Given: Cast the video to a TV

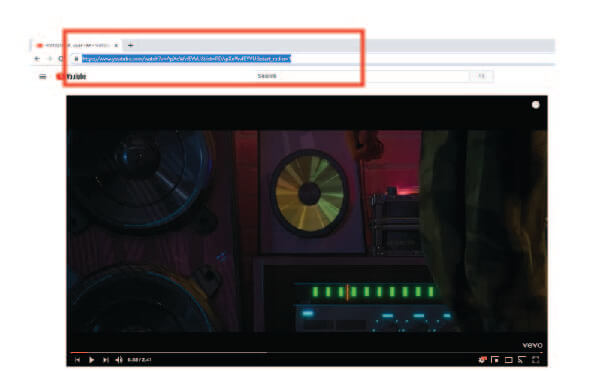Looking at the screenshot, I should [522, 360].
